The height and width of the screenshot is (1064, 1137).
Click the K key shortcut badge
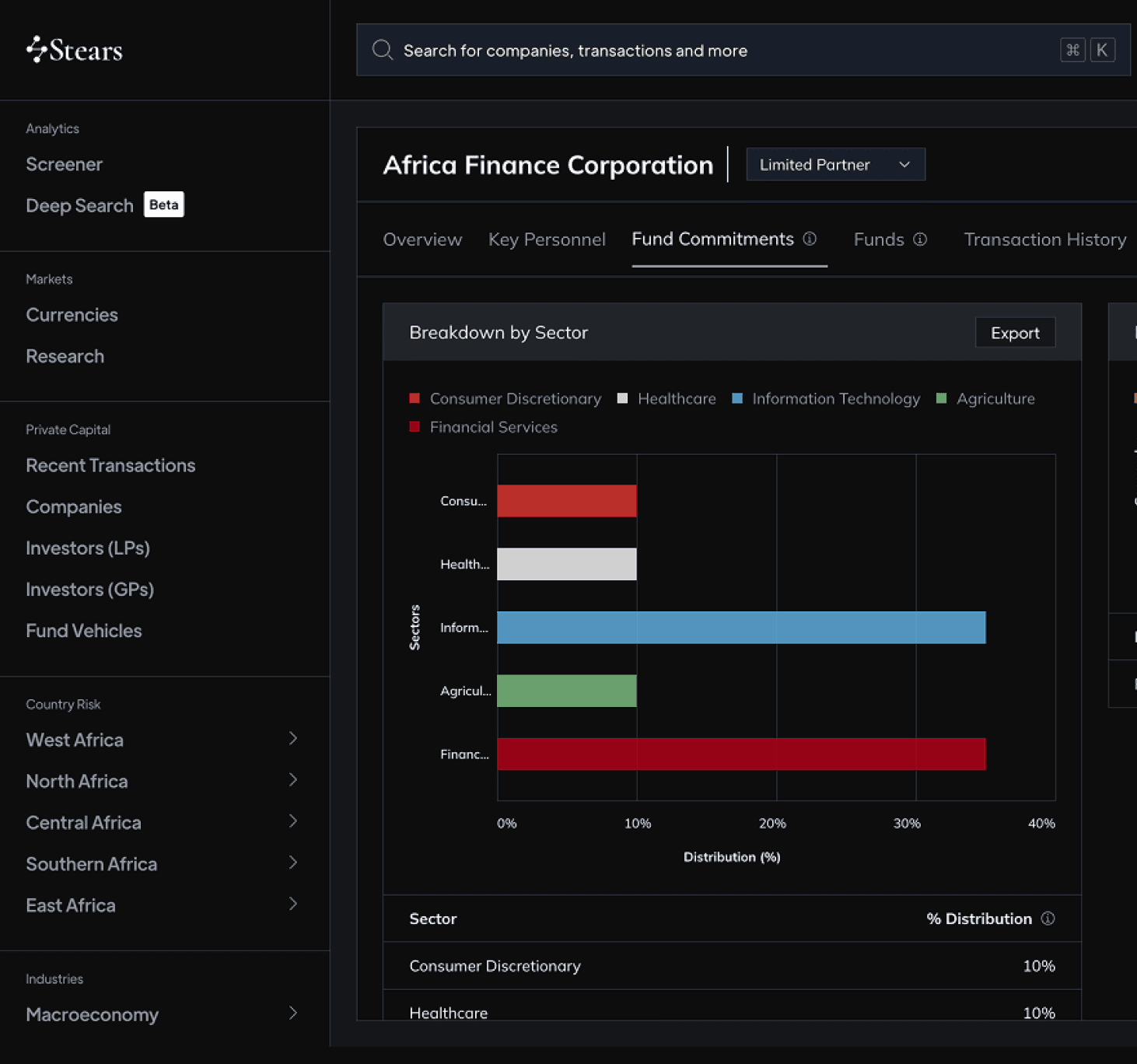tap(1102, 50)
